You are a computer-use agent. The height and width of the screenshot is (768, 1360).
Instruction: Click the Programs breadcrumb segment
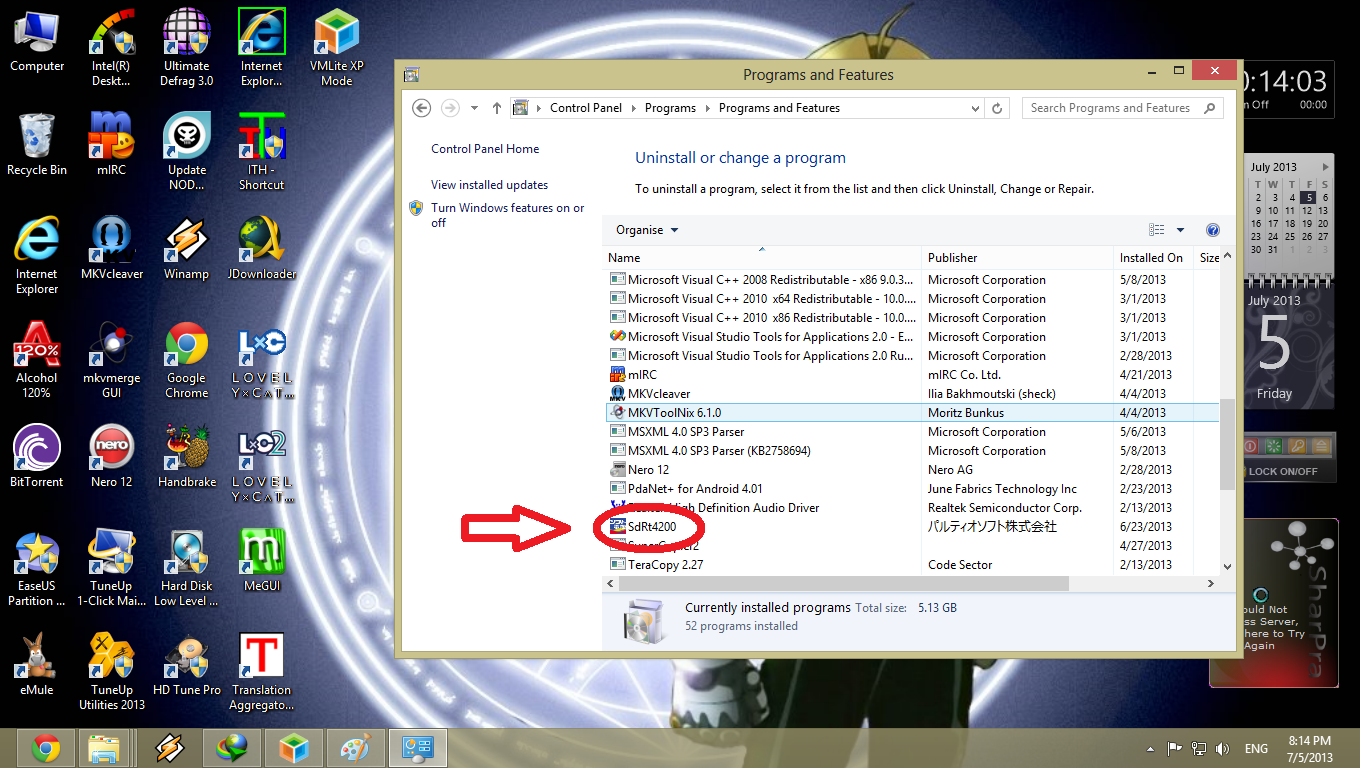click(x=670, y=108)
